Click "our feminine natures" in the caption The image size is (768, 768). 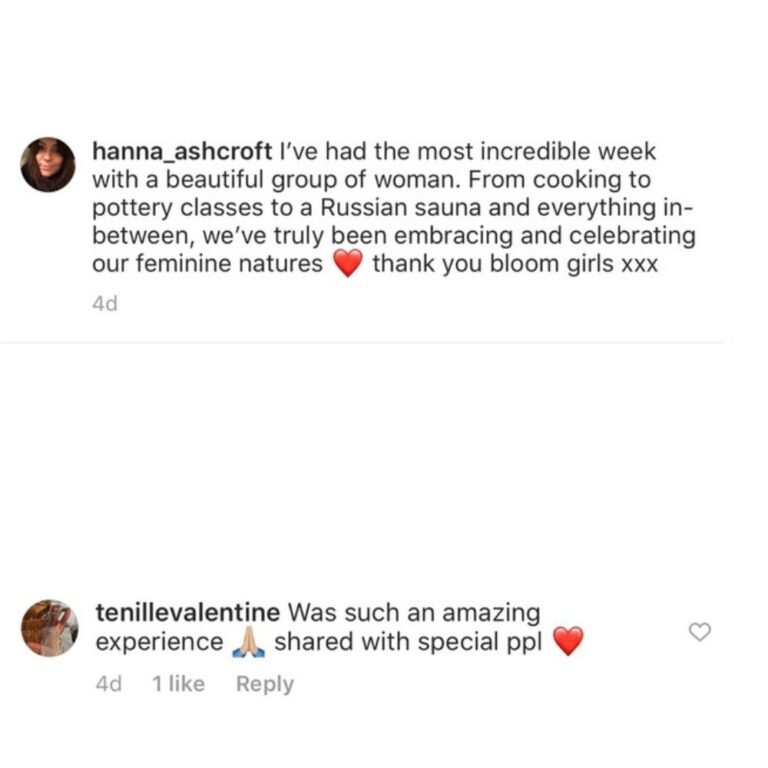[x=207, y=266]
